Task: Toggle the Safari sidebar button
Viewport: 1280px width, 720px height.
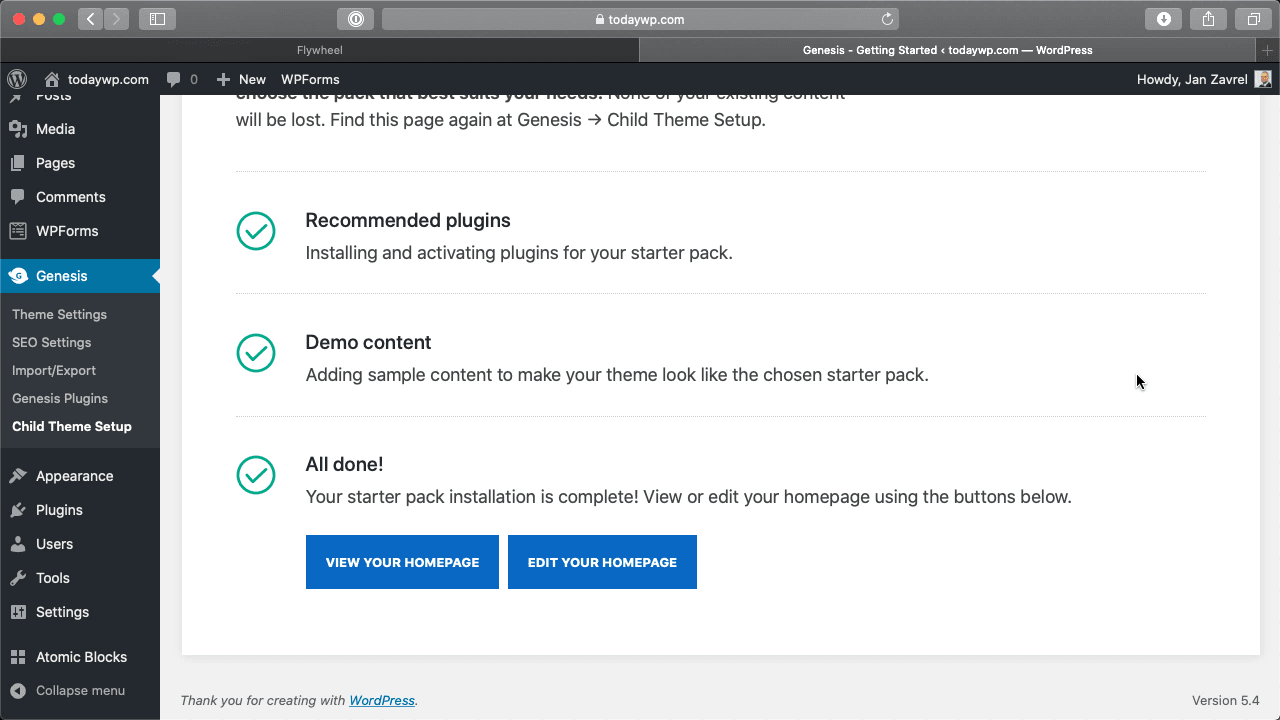Action: 157,19
